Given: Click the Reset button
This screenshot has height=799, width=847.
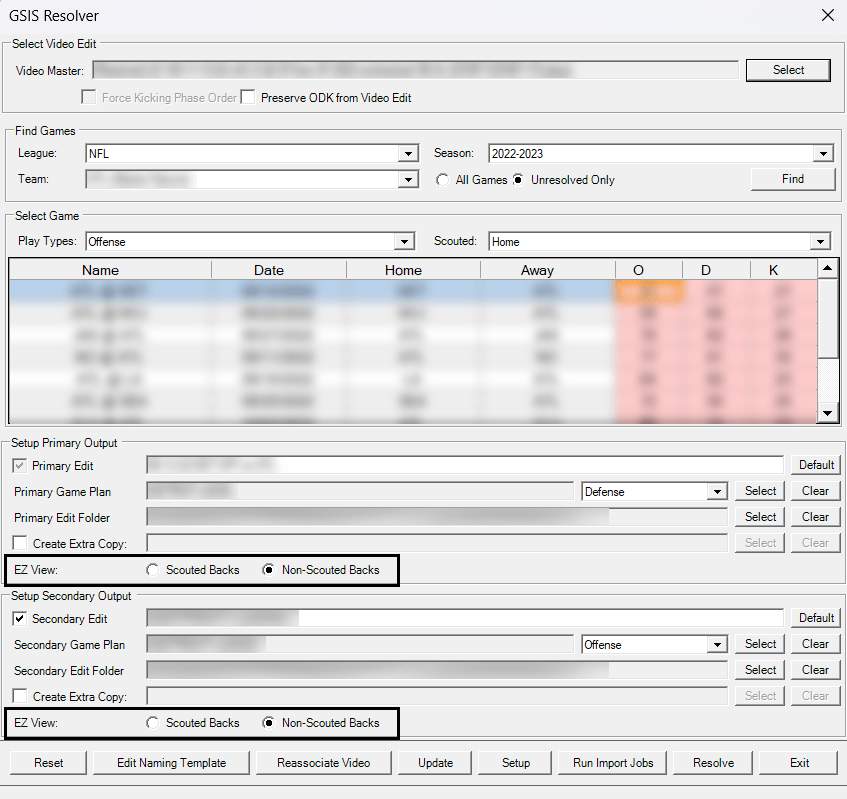Looking at the screenshot, I should click(x=48, y=763).
